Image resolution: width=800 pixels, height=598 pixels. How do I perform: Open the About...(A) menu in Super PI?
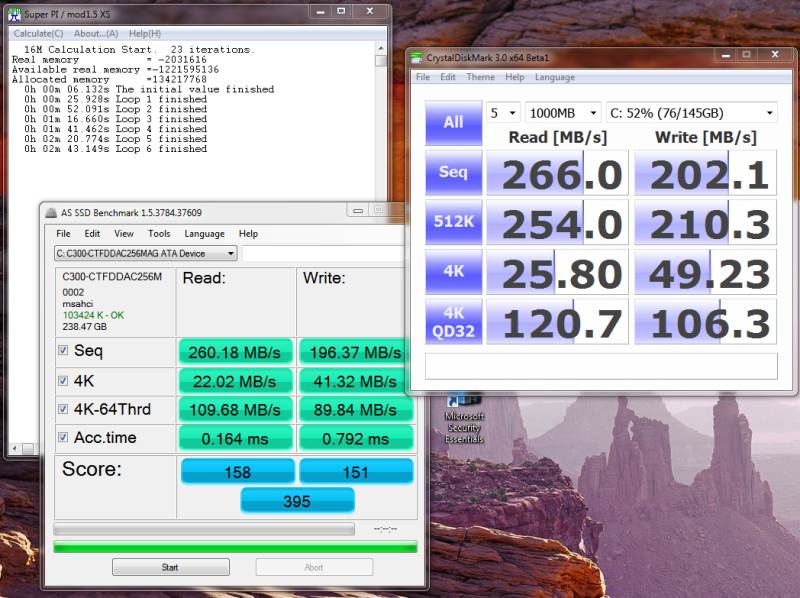tap(96, 34)
